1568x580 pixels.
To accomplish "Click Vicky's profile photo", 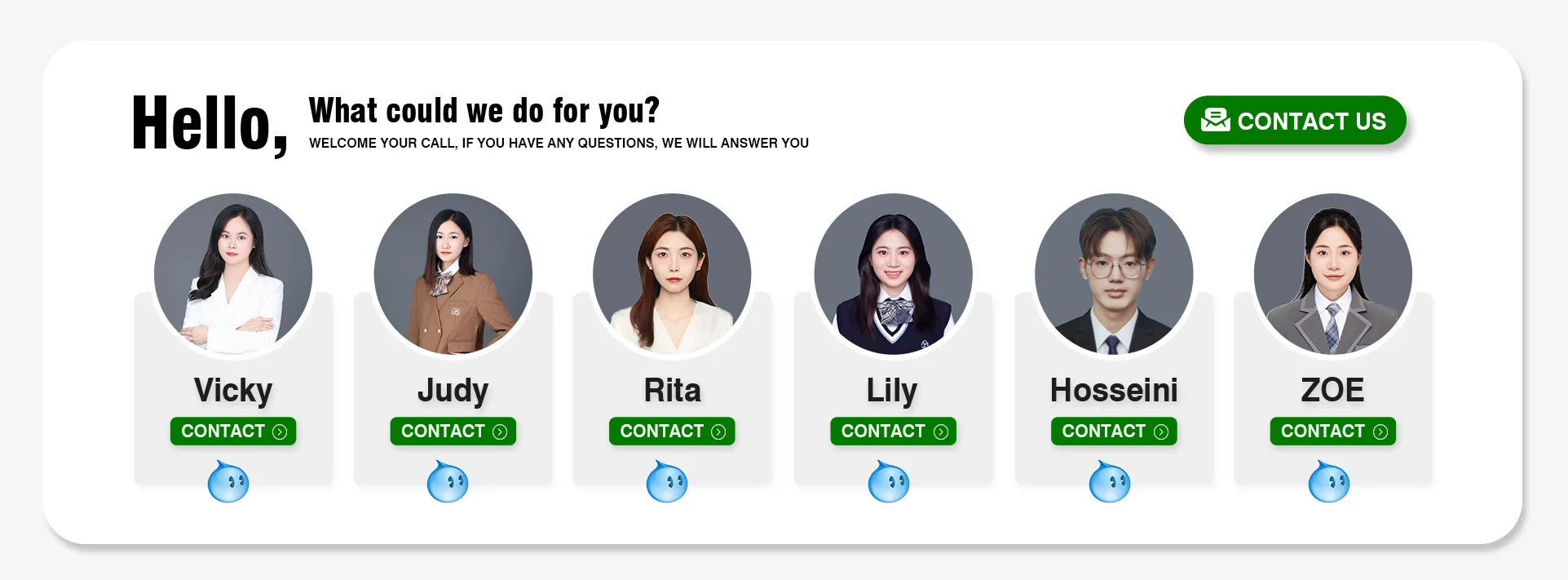I will coord(233,274).
